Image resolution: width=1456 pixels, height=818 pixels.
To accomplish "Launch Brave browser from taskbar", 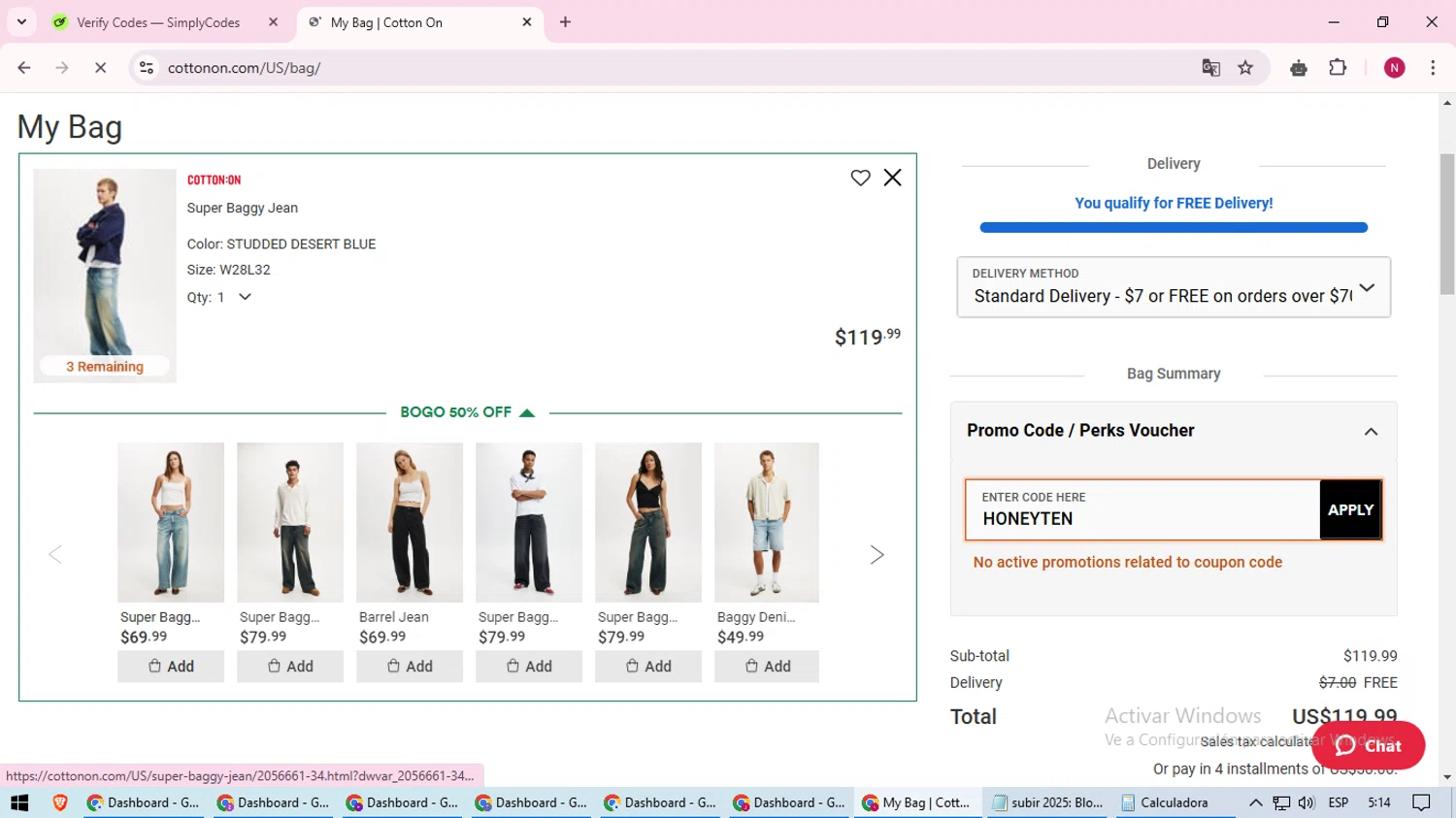I will pyautogui.click(x=59, y=802).
